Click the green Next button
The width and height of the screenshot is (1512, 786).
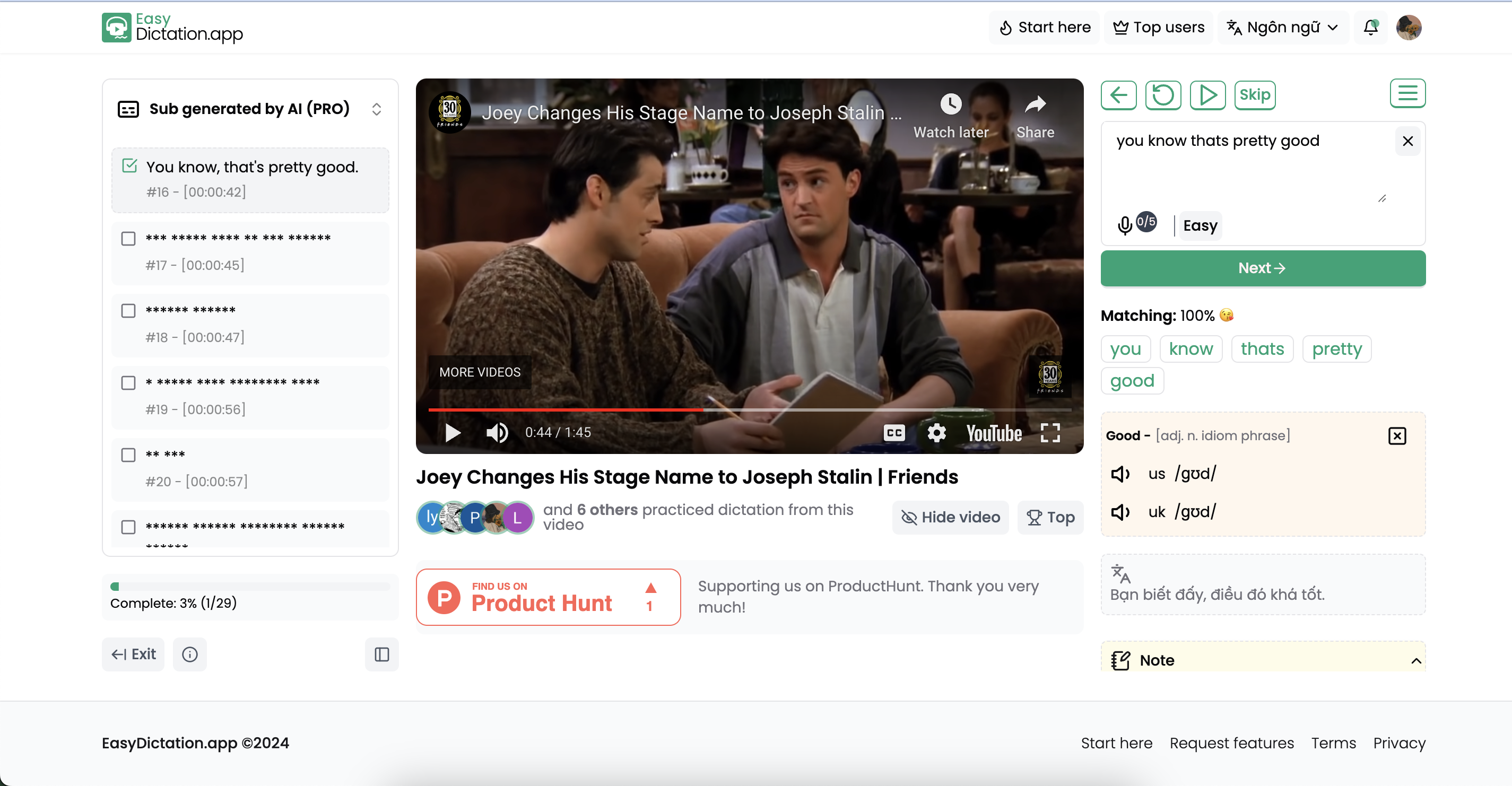point(1263,268)
